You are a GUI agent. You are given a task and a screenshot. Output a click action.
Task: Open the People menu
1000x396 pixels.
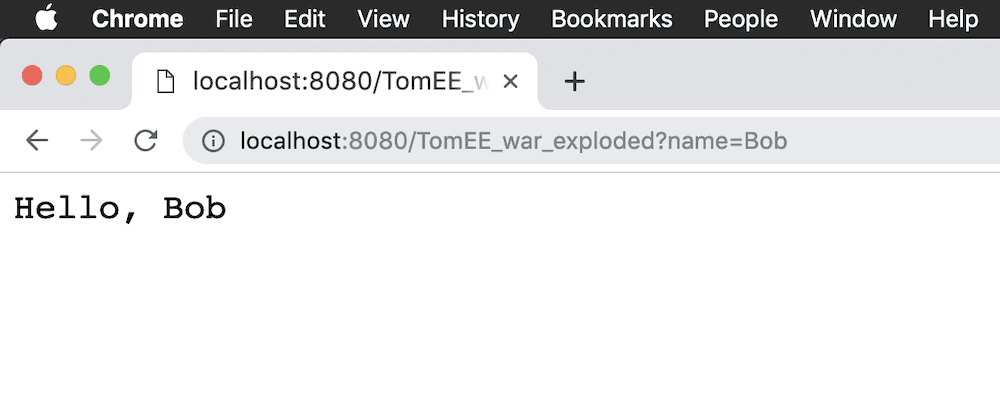[x=740, y=19]
